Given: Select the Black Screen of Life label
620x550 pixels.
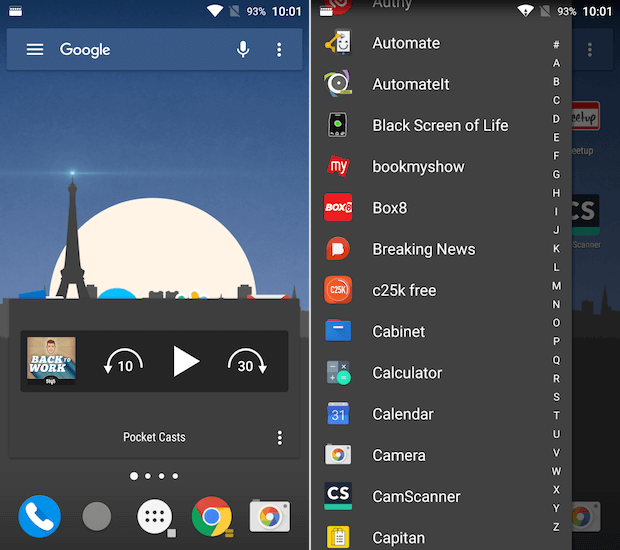Looking at the screenshot, I should tap(440, 125).
